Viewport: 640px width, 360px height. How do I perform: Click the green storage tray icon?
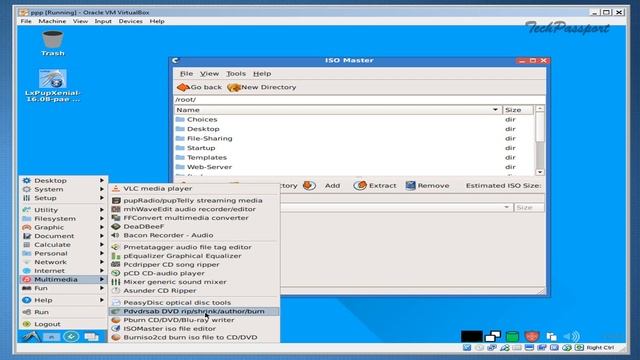tap(512, 336)
